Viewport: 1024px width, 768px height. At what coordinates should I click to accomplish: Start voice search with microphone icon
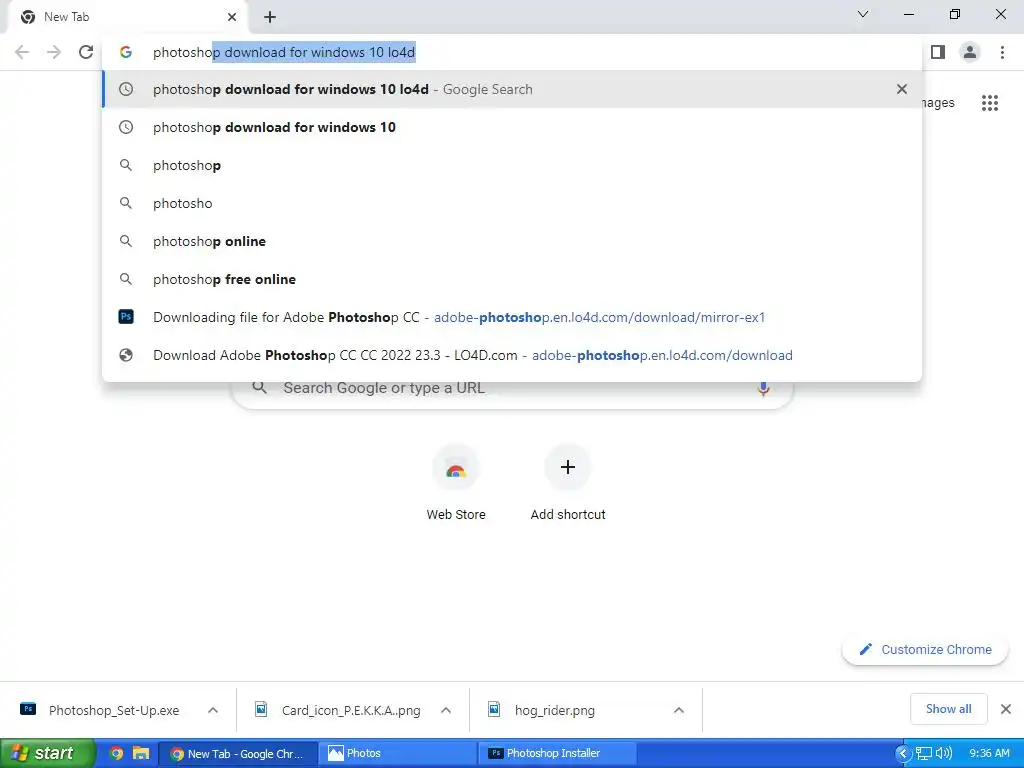coord(763,389)
